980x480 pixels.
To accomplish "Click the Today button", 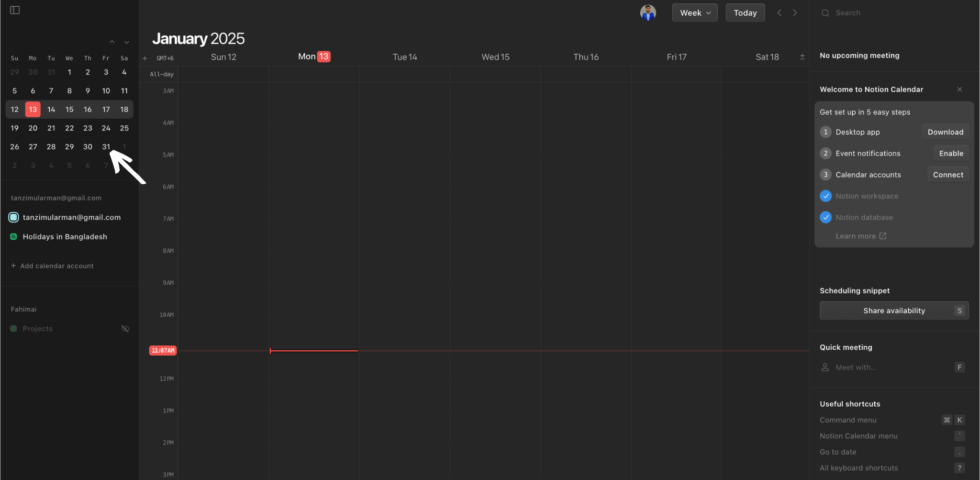I will pos(745,13).
